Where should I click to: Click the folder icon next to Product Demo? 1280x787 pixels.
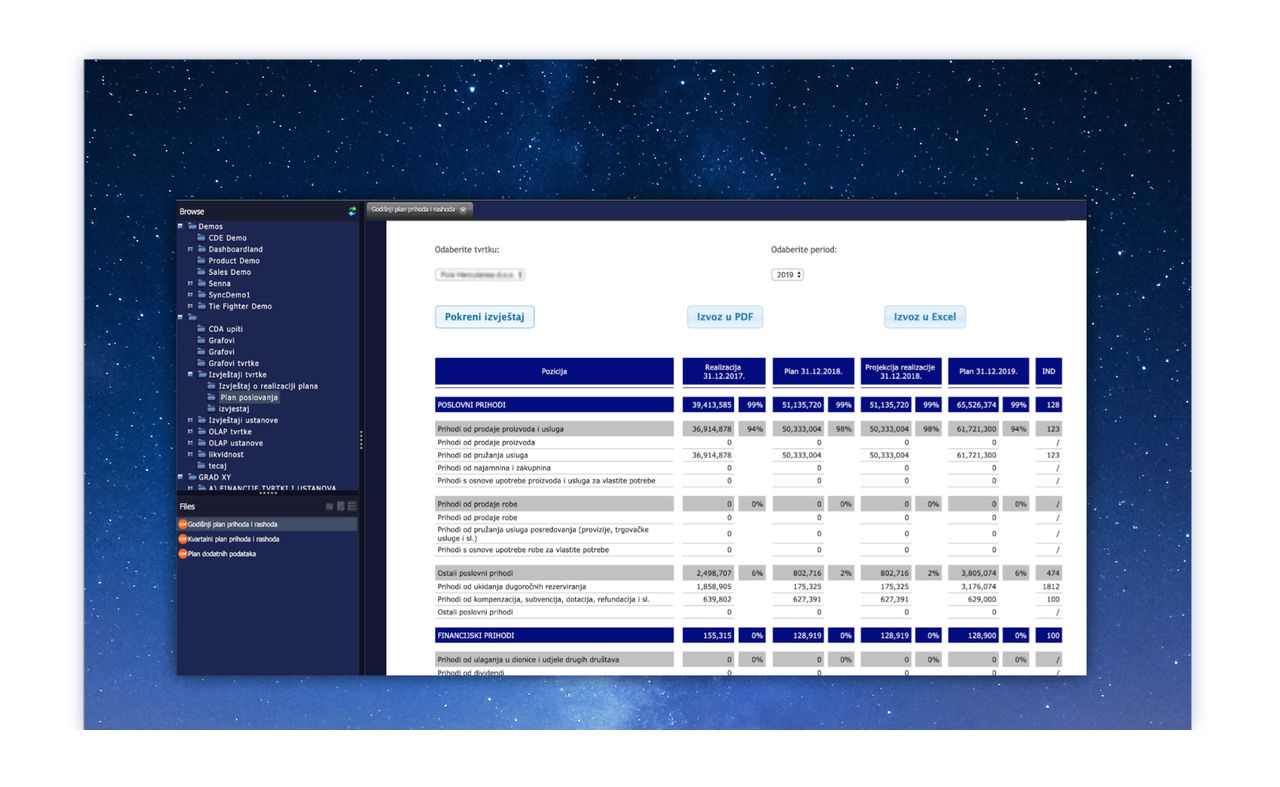coord(201,261)
